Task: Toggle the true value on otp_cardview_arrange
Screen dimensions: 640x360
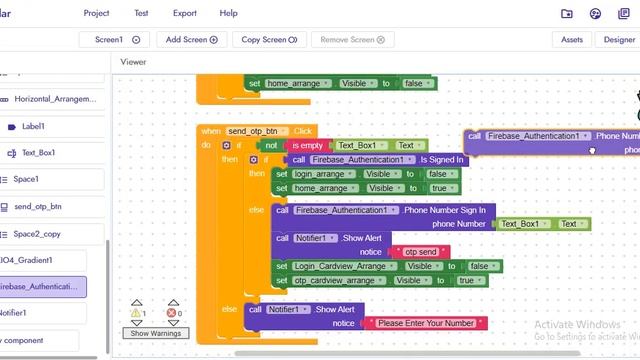Action: pos(470,280)
